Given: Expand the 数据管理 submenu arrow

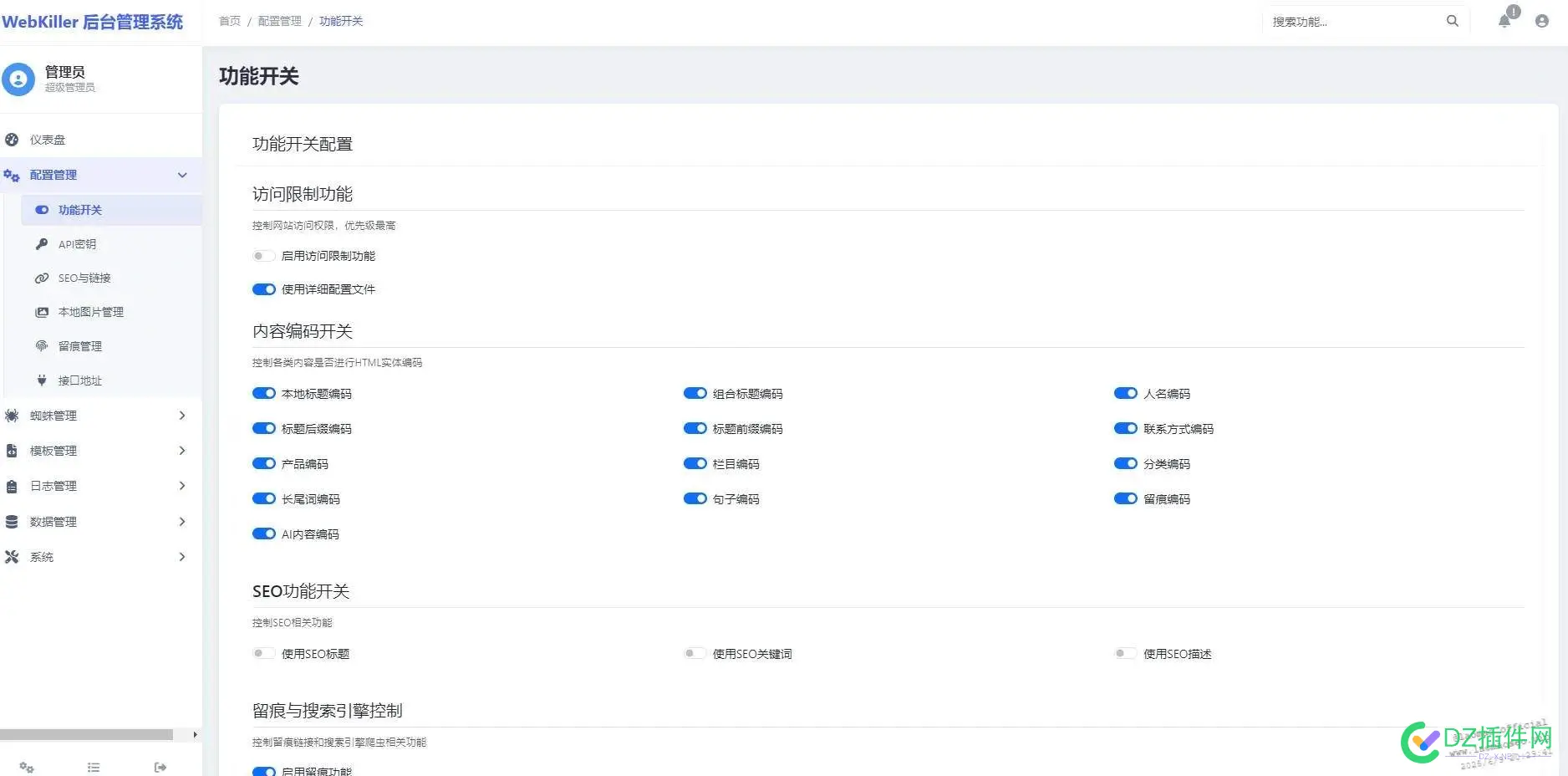Looking at the screenshot, I should coord(182,522).
